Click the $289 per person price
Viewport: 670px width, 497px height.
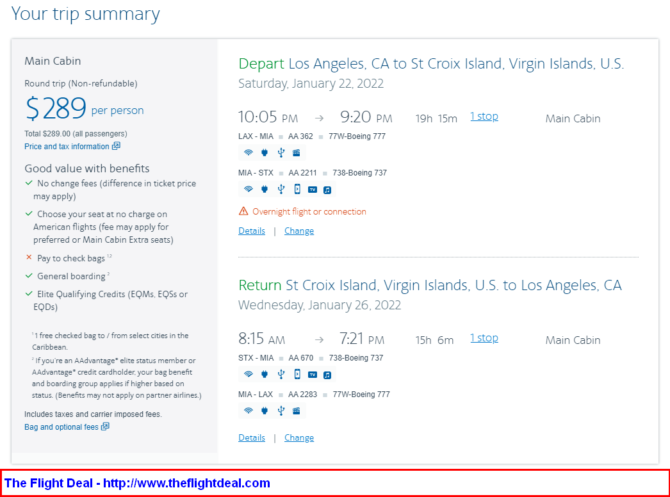pos(85,108)
